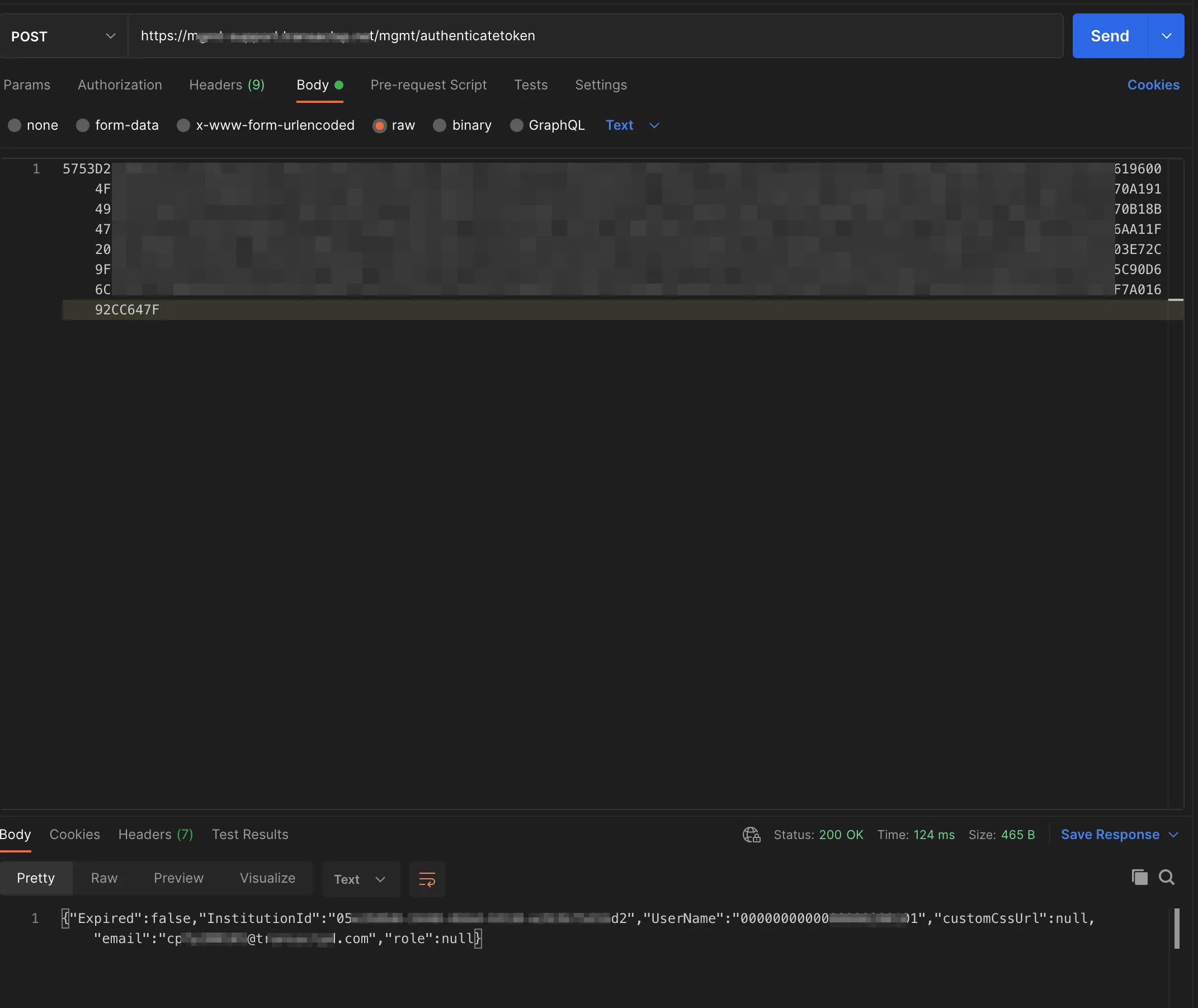The width and height of the screenshot is (1198, 1008).
Task: Switch to the Authorization tab
Action: coord(120,85)
